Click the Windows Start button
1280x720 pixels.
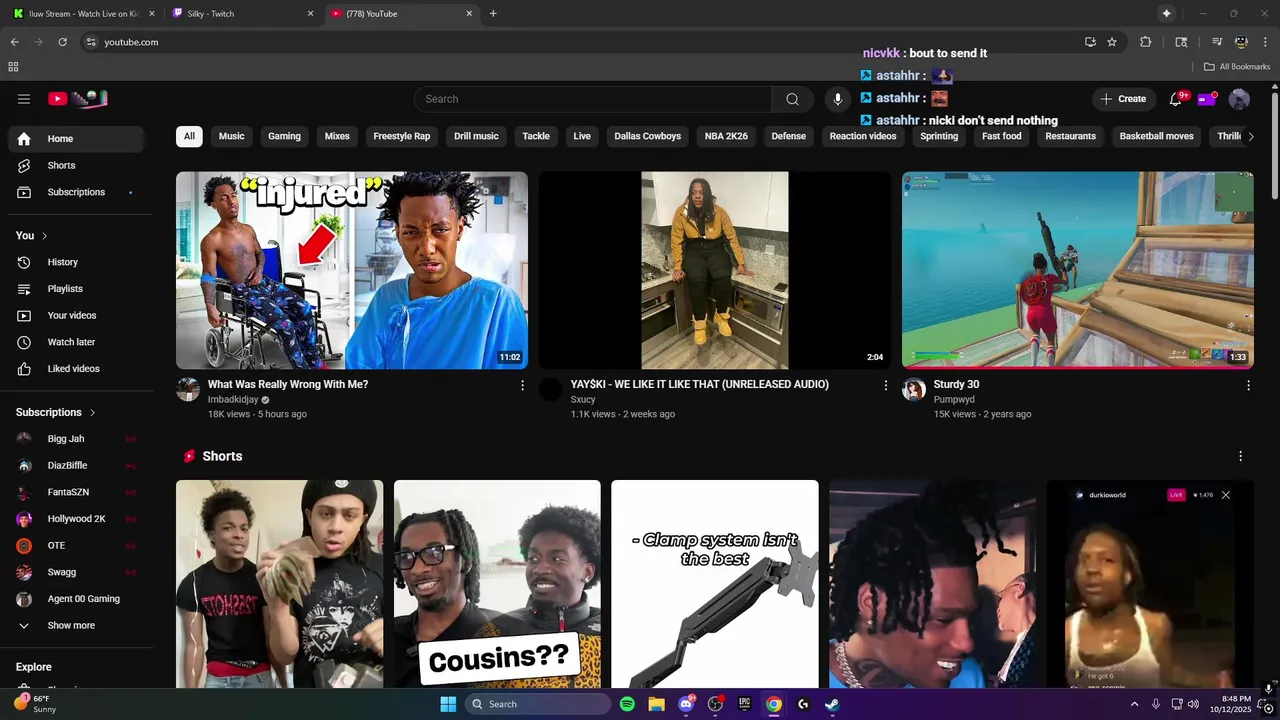coord(448,704)
